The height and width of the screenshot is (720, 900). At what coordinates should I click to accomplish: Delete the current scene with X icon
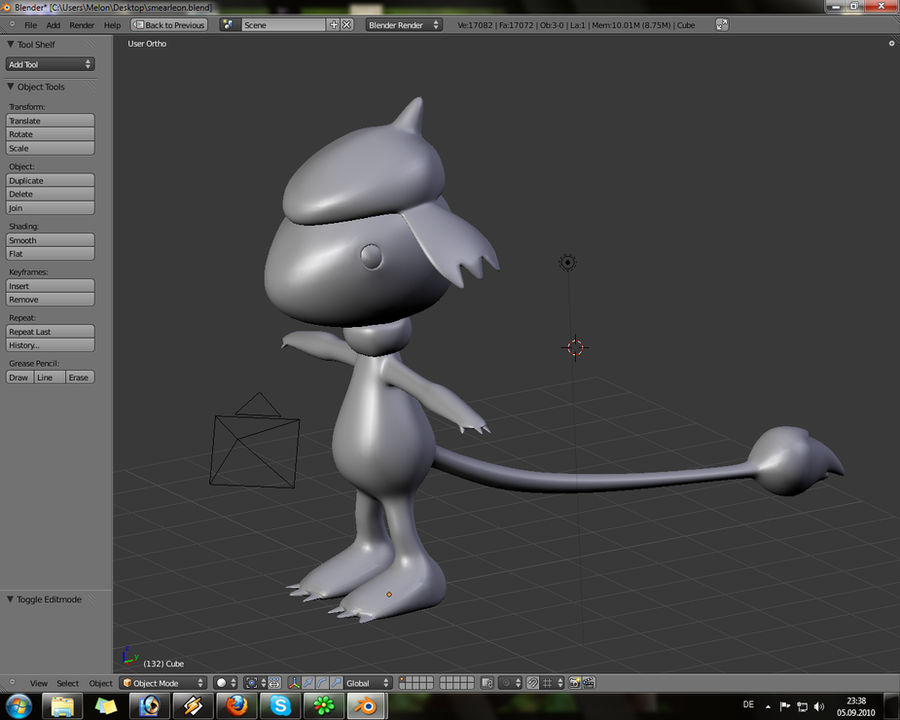pos(347,25)
